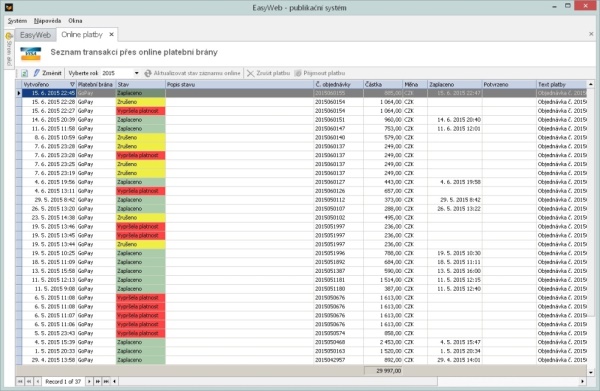The width and height of the screenshot is (600, 391).
Task: Click next page navigator button
Action: (98, 381)
